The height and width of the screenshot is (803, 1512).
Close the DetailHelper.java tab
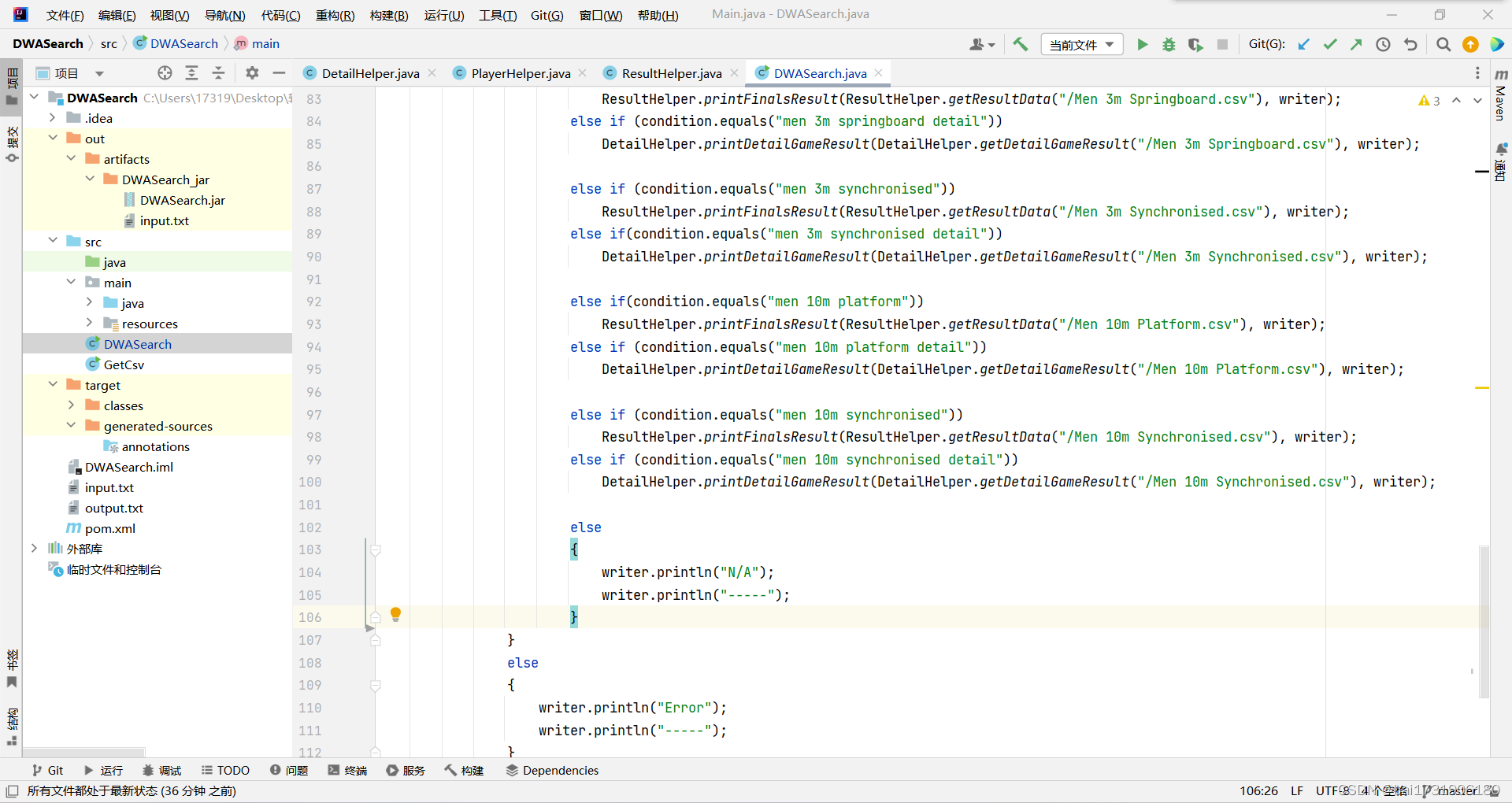pyautogui.click(x=432, y=73)
